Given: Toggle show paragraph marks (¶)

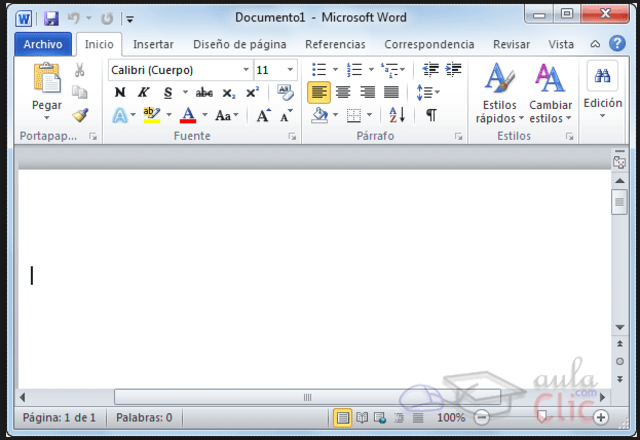Looking at the screenshot, I should (431, 115).
